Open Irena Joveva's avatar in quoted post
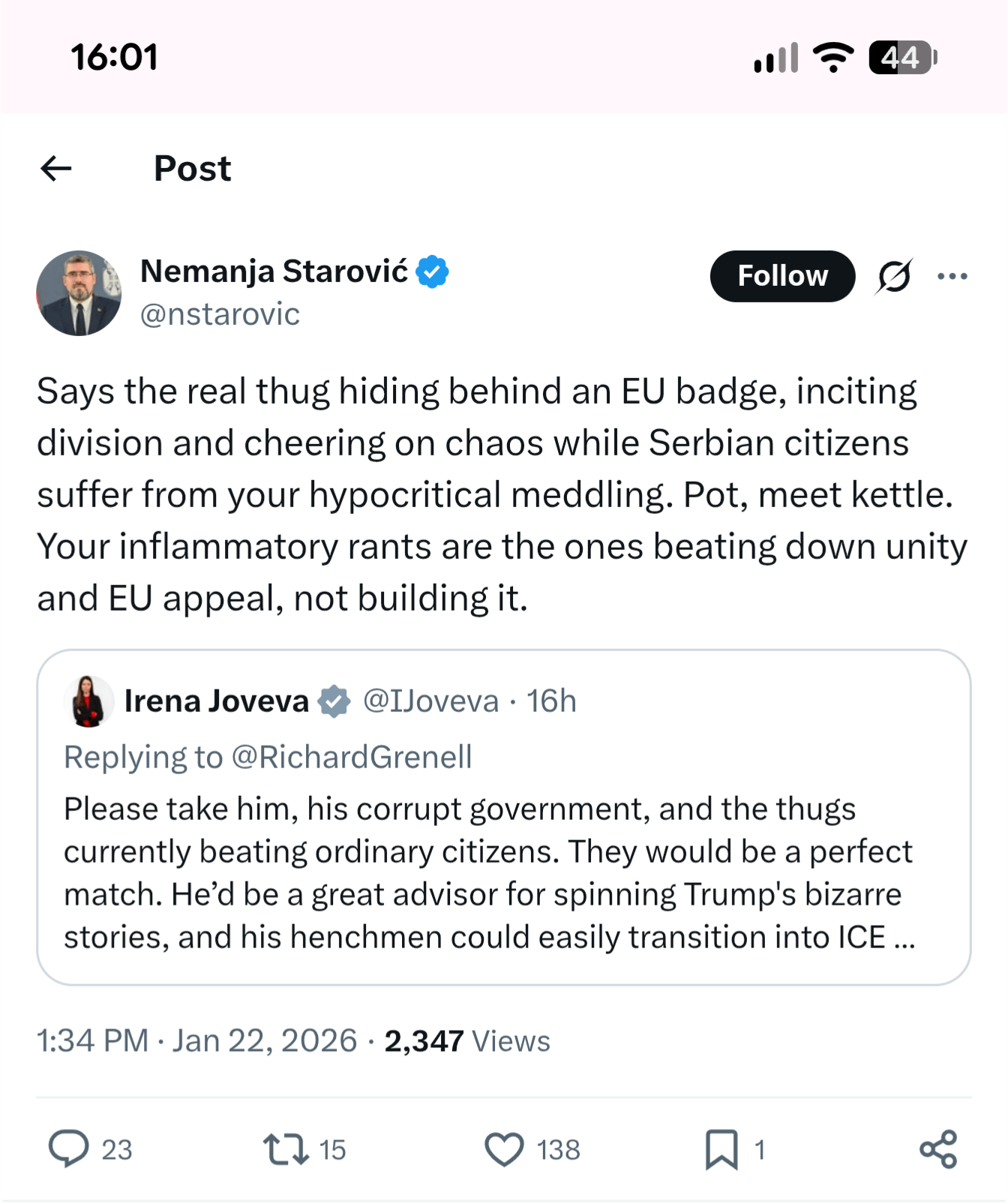The width and height of the screenshot is (1008, 1204). [x=88, y=701]
